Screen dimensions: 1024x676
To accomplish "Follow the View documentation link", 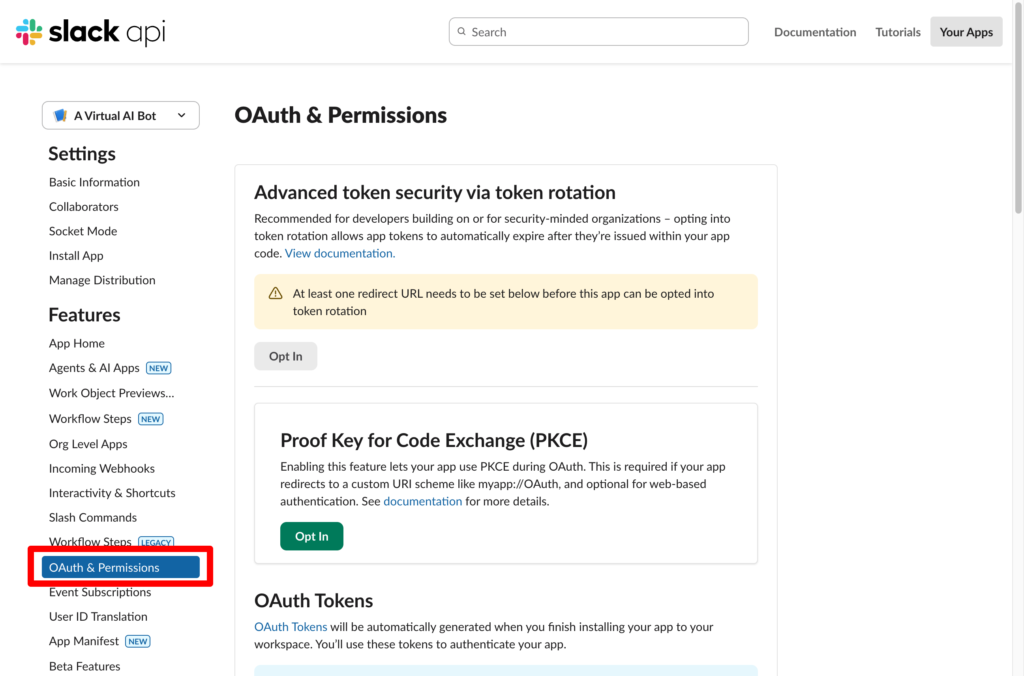I will [x=340, y=254].
